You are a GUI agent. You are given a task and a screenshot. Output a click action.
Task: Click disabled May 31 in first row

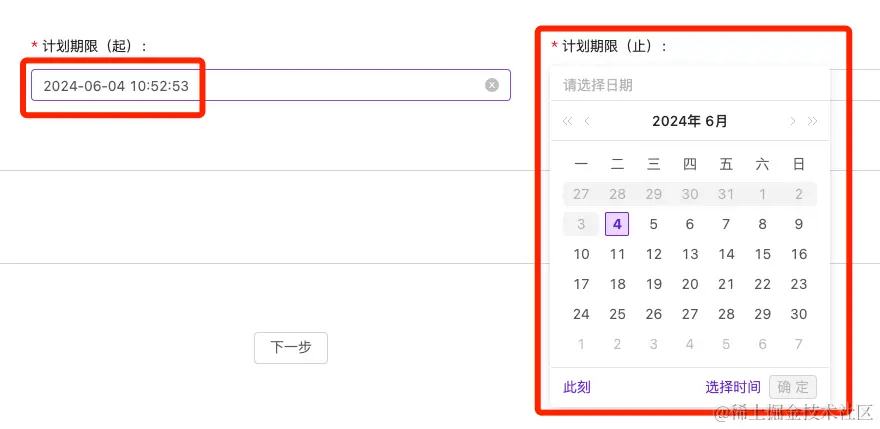tap(726, 194)
